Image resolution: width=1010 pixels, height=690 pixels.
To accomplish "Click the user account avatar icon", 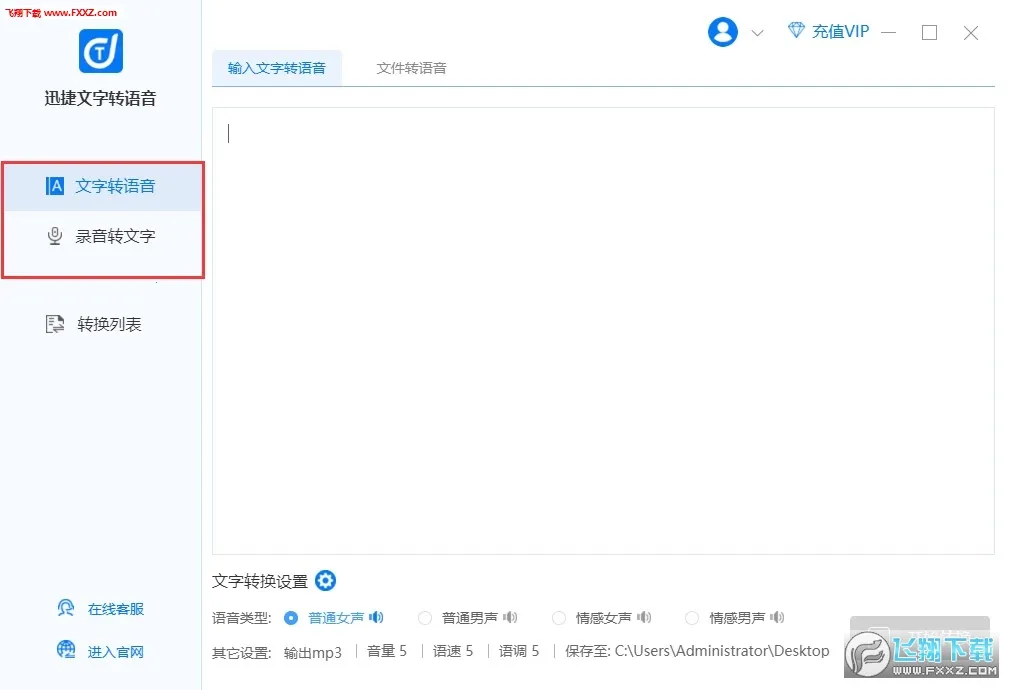I will click(722, 32).
